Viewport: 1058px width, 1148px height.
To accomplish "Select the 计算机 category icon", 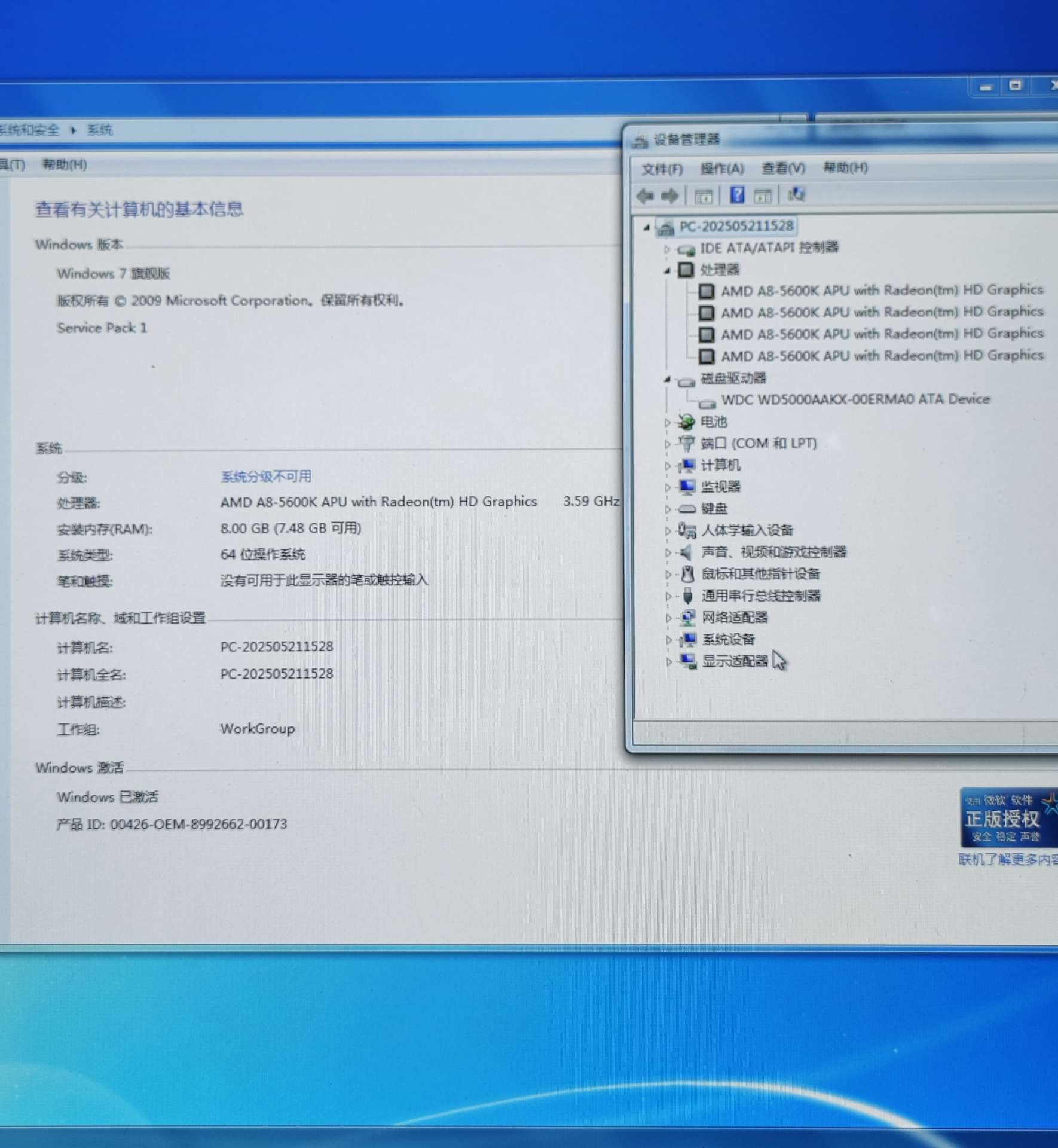I will point(687,465).
